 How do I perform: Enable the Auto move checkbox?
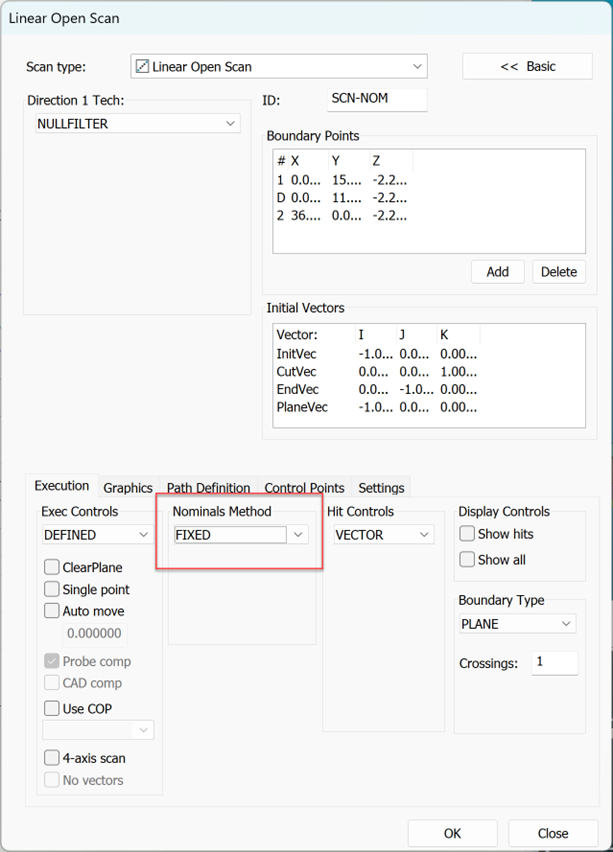(x=52, y=611)
